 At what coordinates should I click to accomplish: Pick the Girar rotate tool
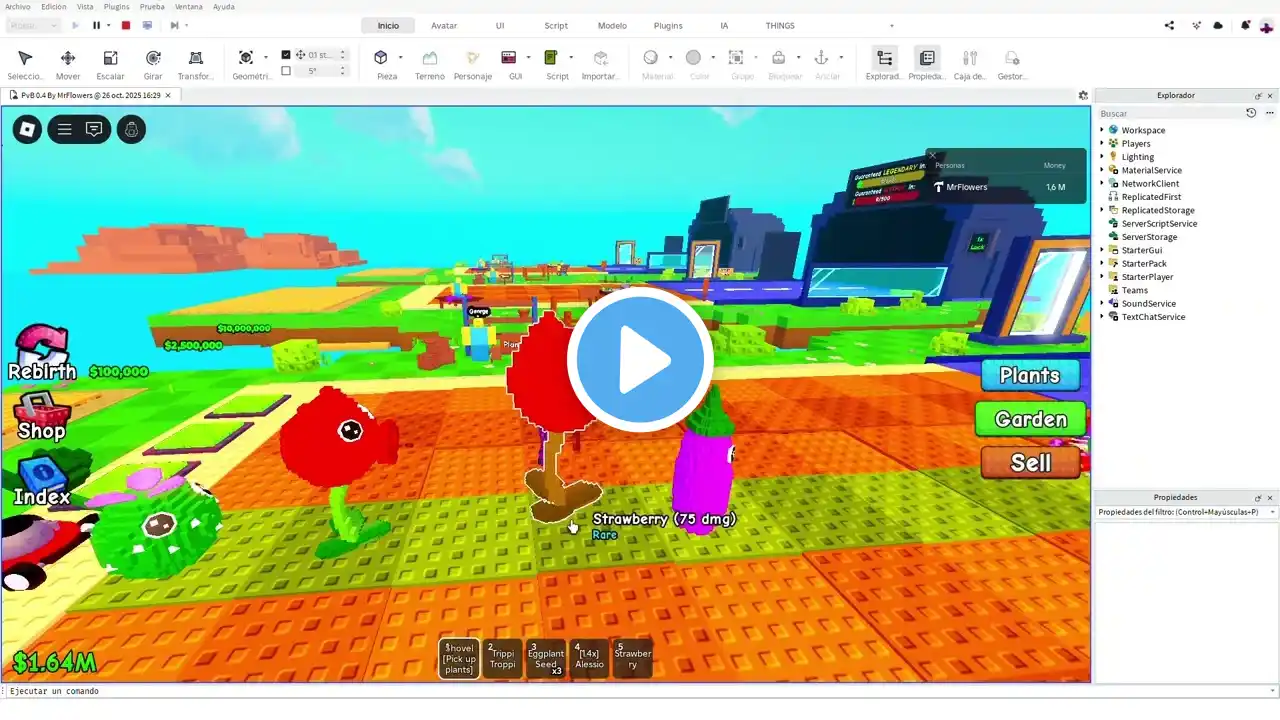pos(153,64)
